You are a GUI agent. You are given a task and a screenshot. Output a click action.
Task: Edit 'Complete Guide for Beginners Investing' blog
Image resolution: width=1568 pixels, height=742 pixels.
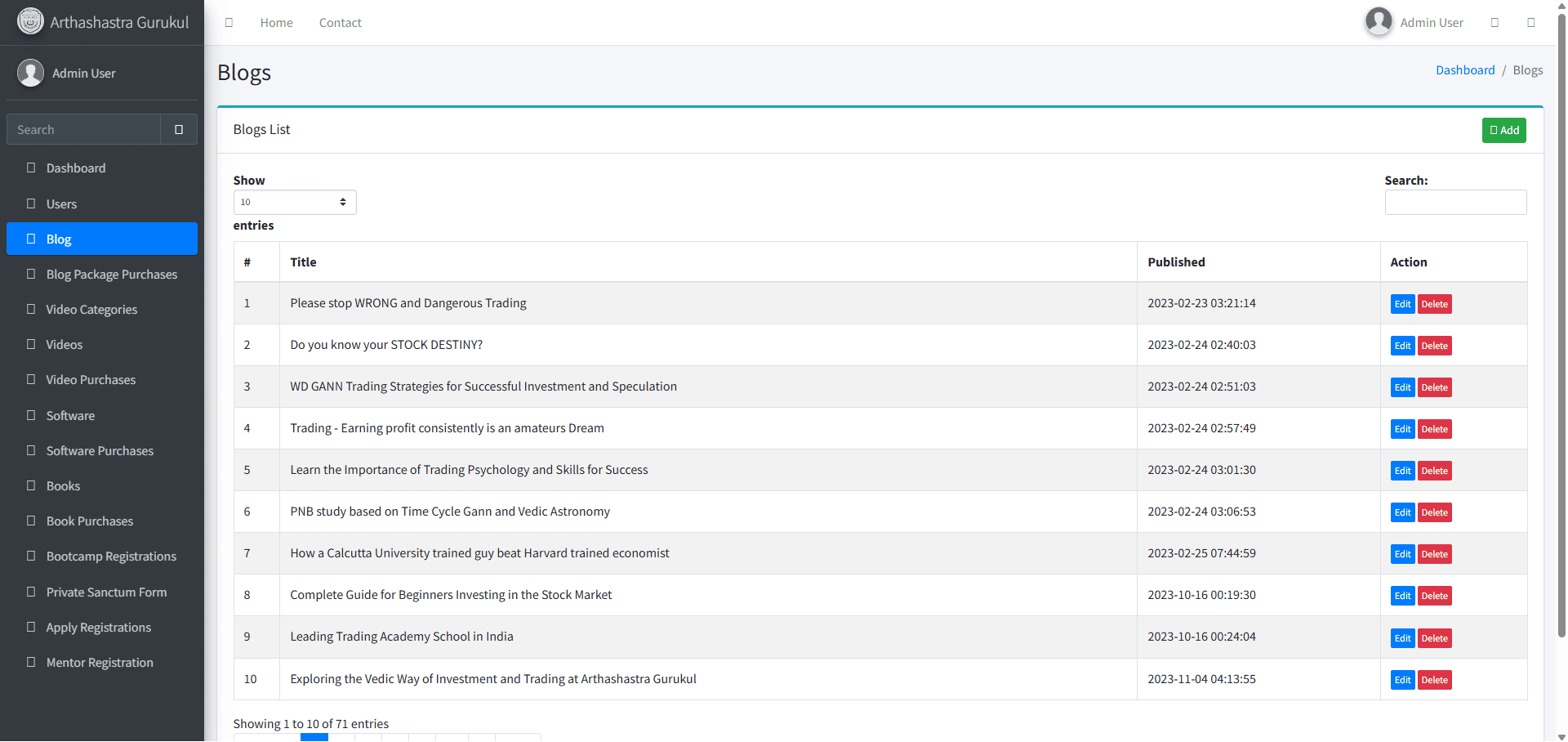click(x=1402, y=596)
